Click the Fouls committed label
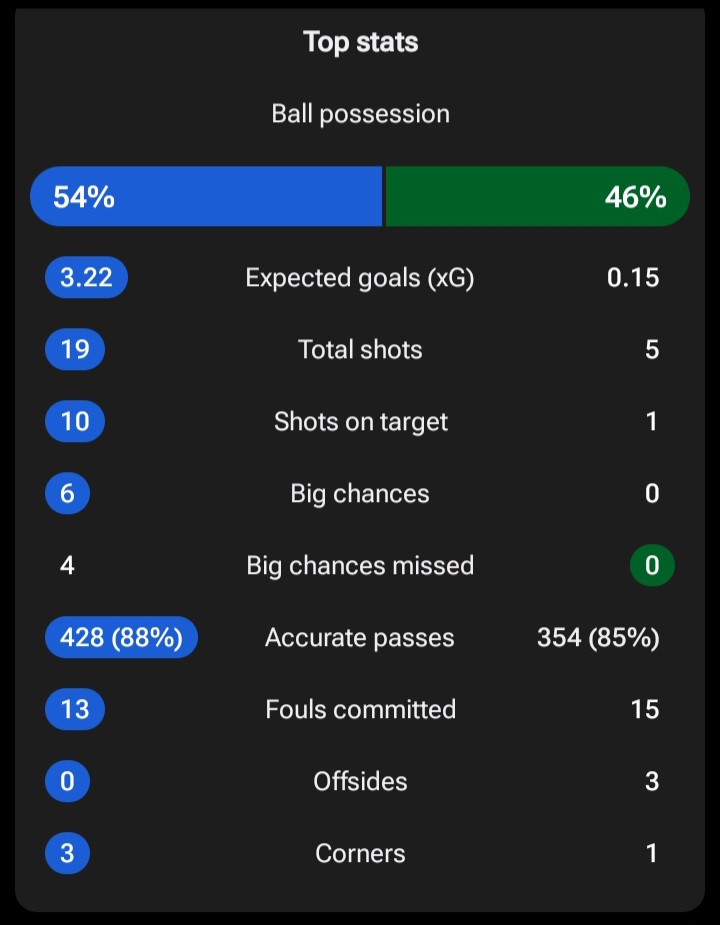 tap(360, 710)
